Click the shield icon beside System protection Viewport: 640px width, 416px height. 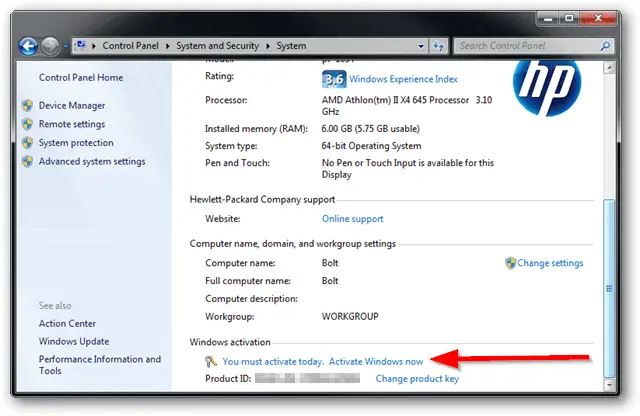27,143
